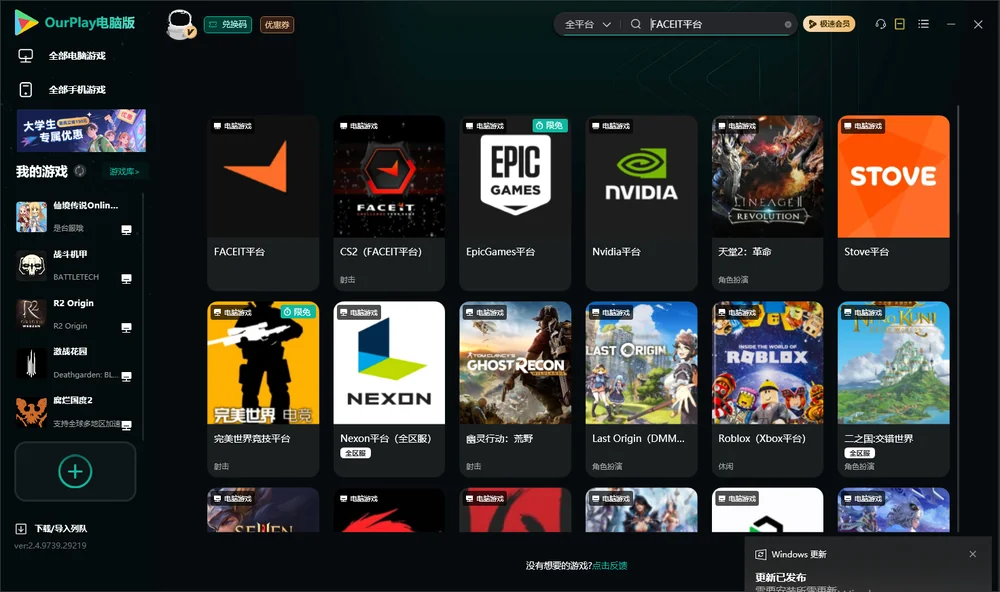
Task: Click 休闲 genre under Roblox card
Action: point(726,466)
